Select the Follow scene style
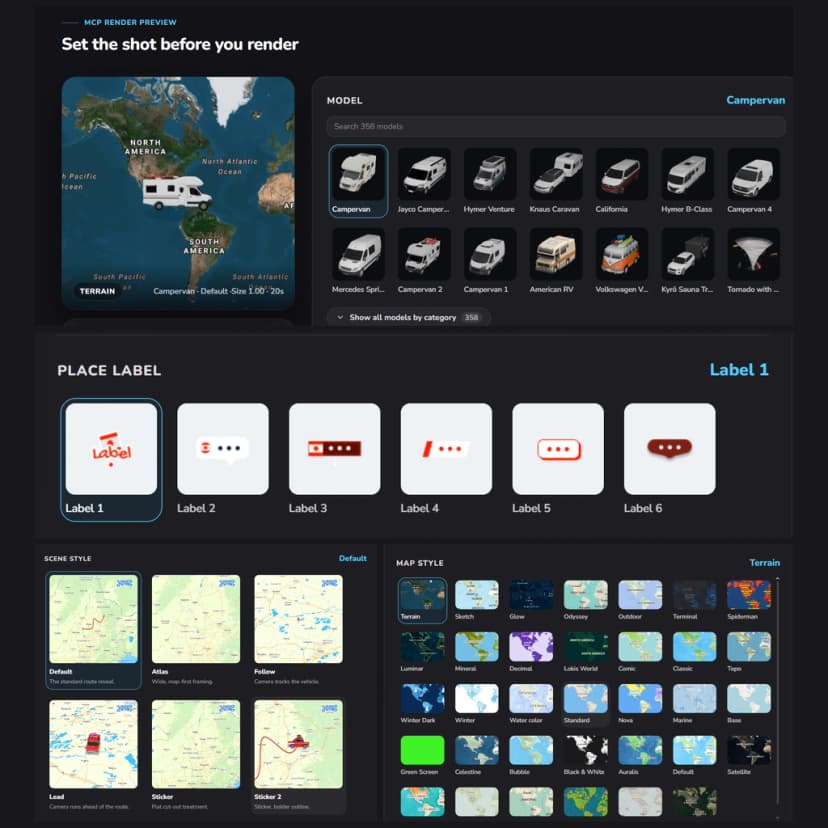Image resolution: width=828 pixels, height=828 pixels. 298,619
